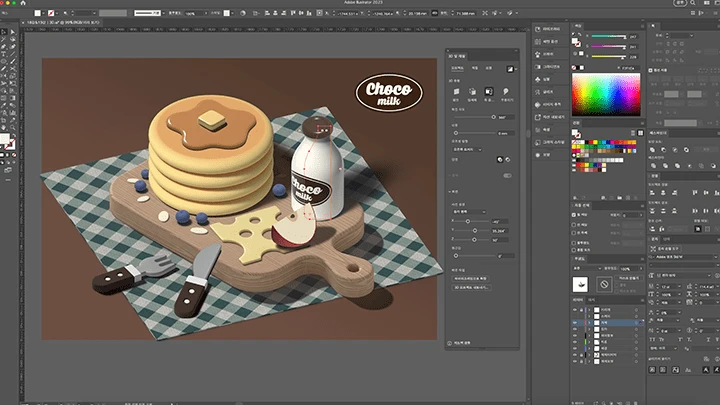Switch to the Artboards tab beside Layers
The image size is (720, 405).
pyautogui.click(x=591, y=300)
